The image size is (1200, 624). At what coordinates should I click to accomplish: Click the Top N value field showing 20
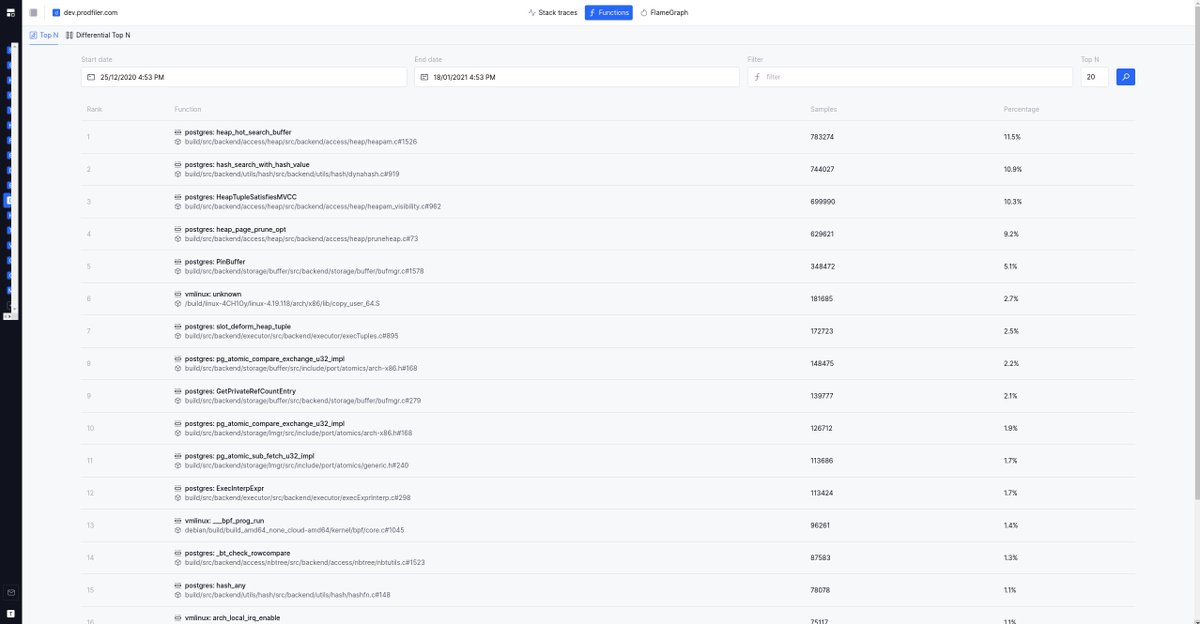pyautogui.click(x=1094, y=77)
